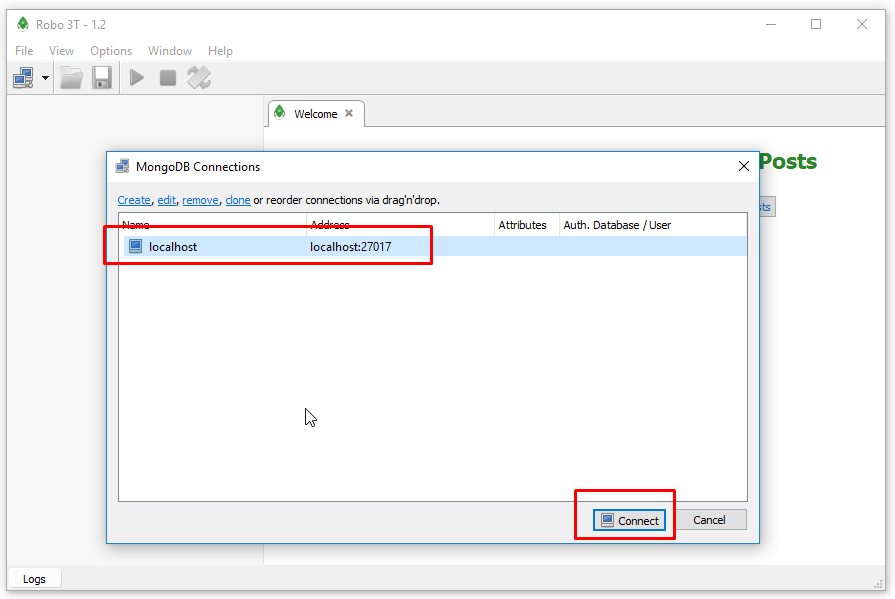Open the File menu
Image resolution: width=895 pixels, height=599 pixels.
[24, 51]
